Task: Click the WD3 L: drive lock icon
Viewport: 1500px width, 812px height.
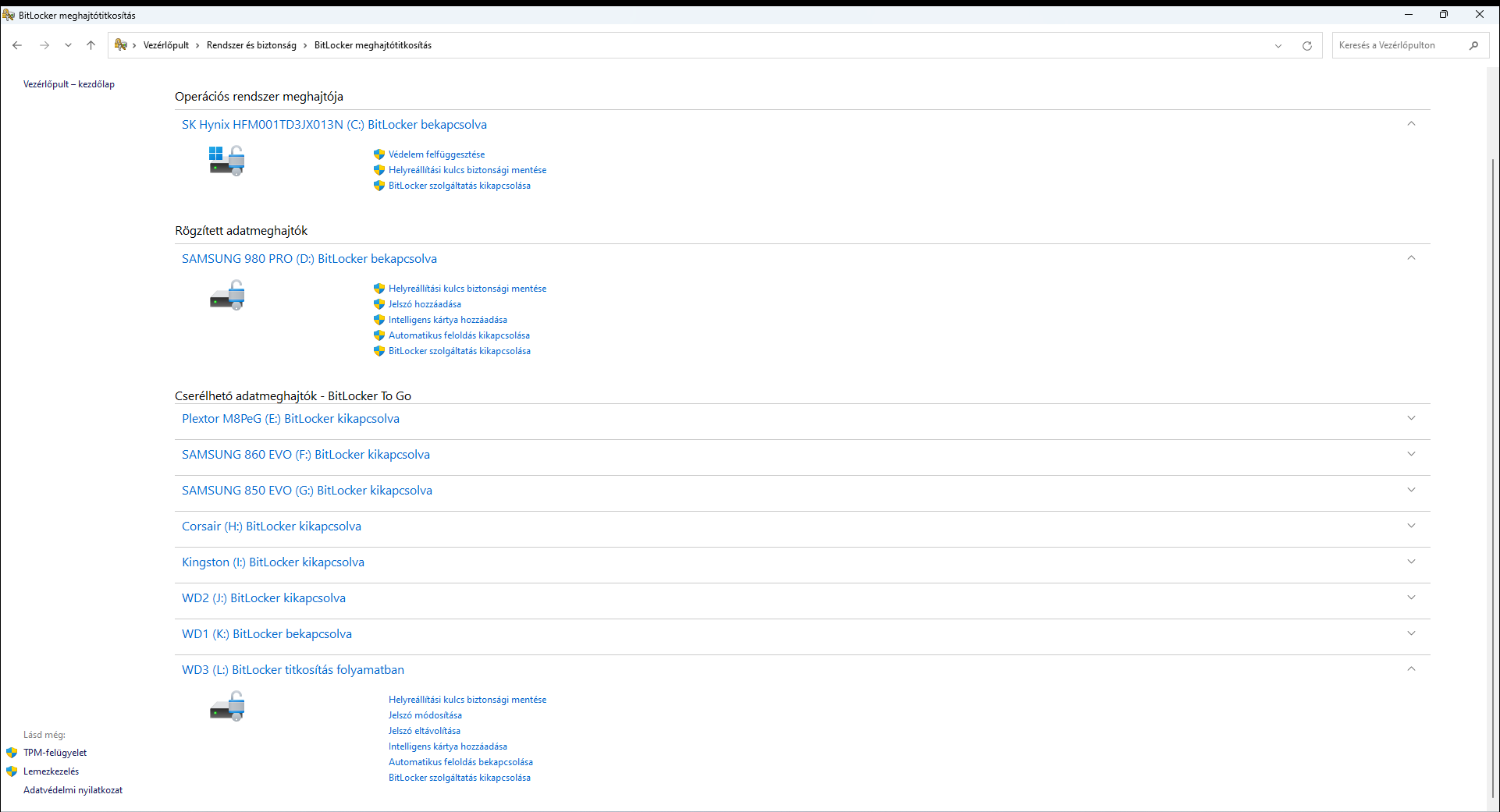Action: coord(227,707)
